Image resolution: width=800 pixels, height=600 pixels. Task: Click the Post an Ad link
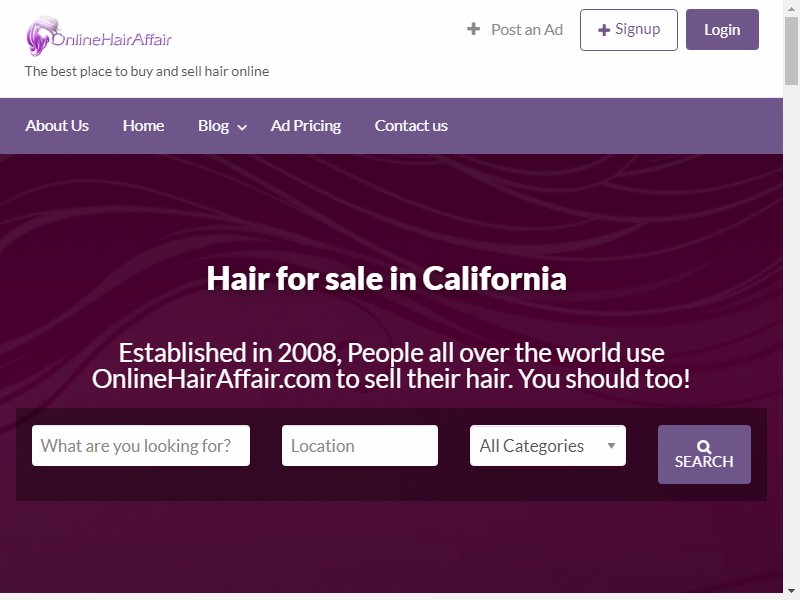click(x=515, y=30)
